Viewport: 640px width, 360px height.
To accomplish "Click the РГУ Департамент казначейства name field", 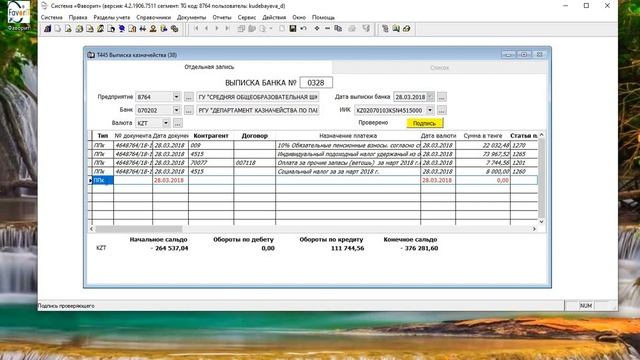I will [x=258, y=110].
